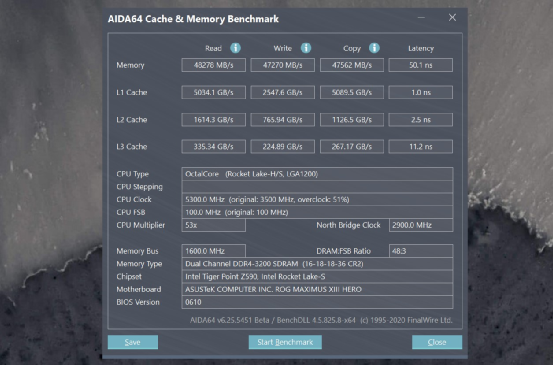The image size is (553, 365).
Task: Select the Memory Latency 50.1 ns field
Action: click(420, 65)
